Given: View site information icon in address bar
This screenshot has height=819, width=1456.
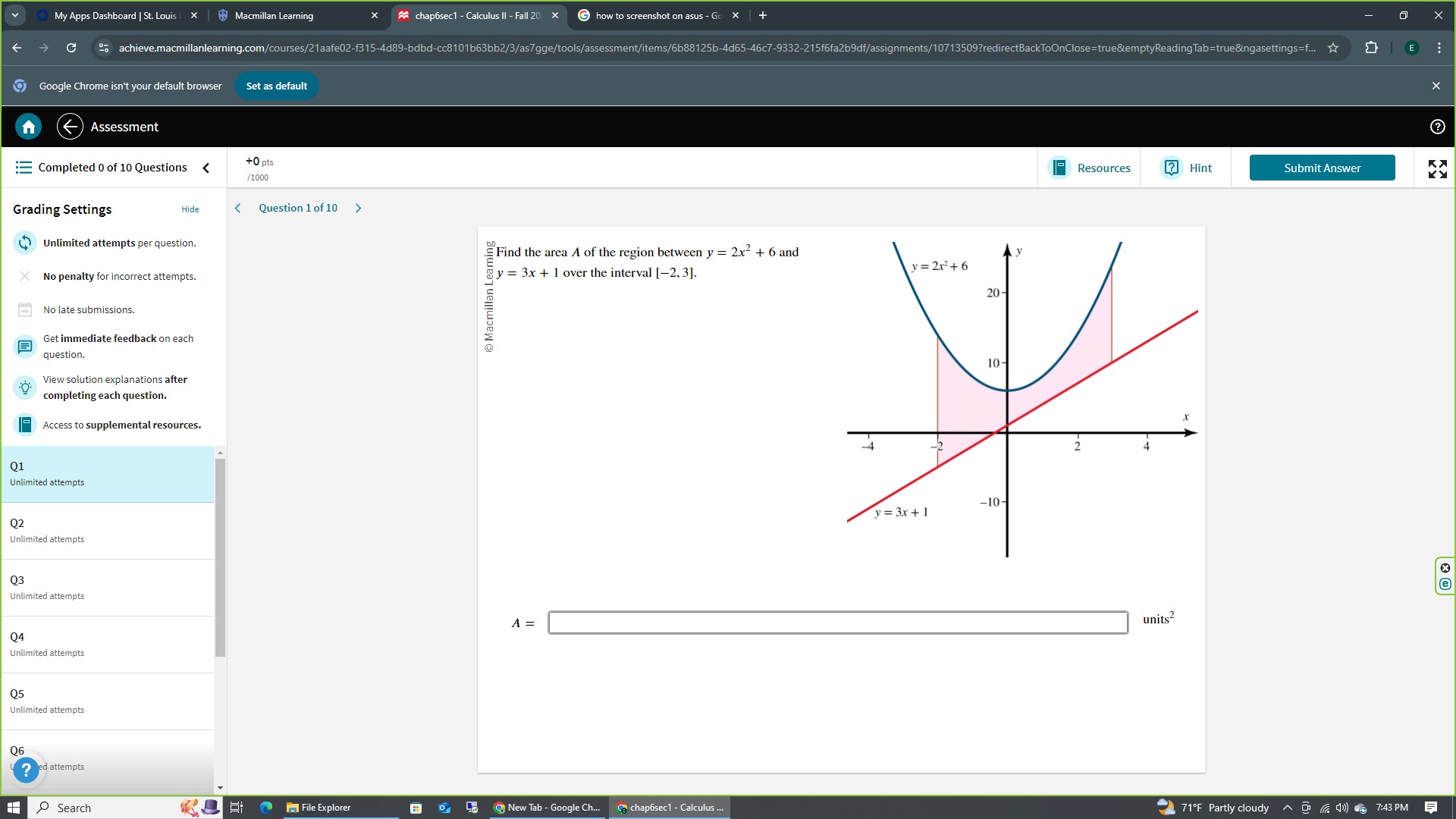Looking at the screenshot, I should [x=103, y=48].
